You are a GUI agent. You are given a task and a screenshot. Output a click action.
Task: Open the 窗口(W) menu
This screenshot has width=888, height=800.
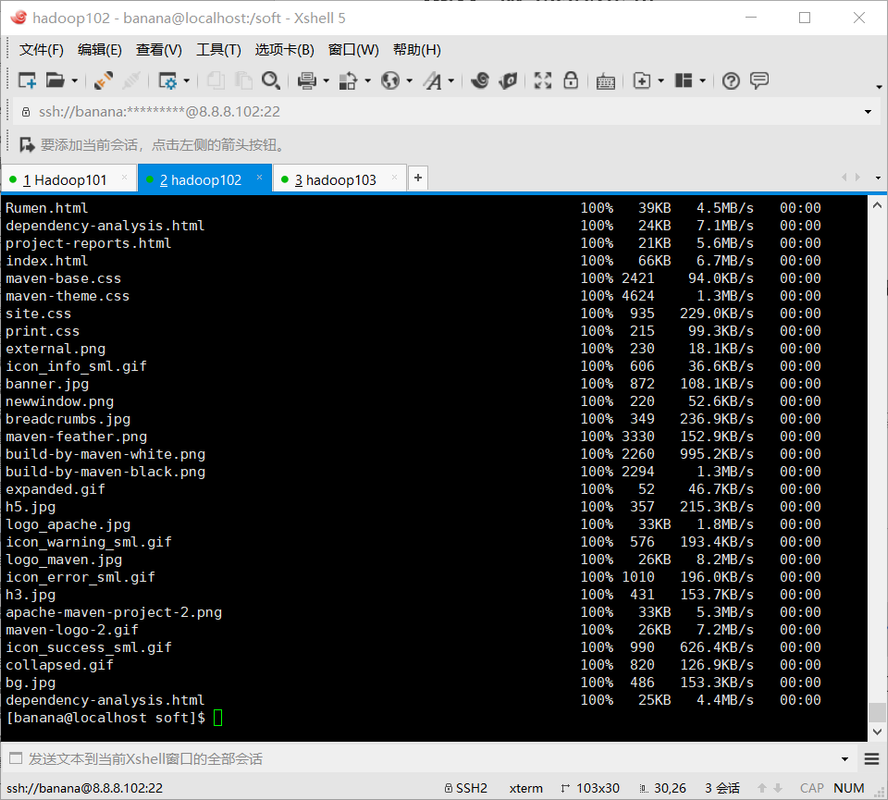(353, 50)
